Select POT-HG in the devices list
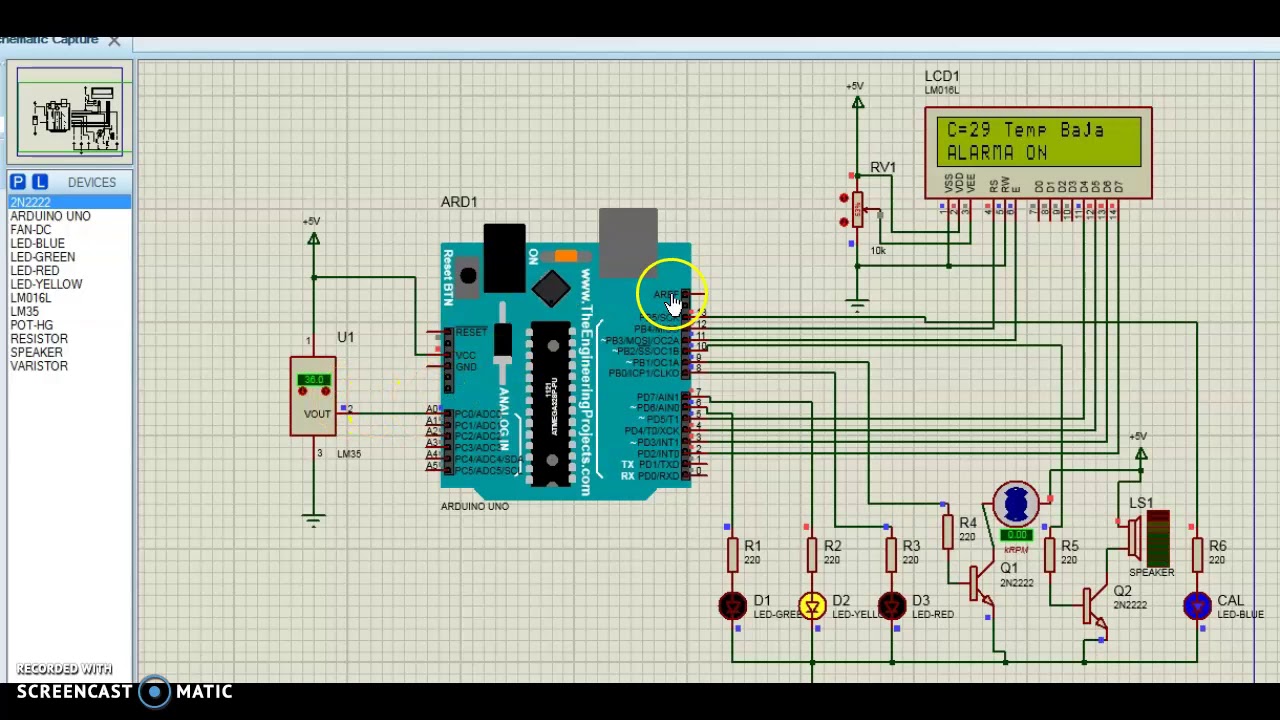This screenshot has width=1280, height=720. point(31,325)
